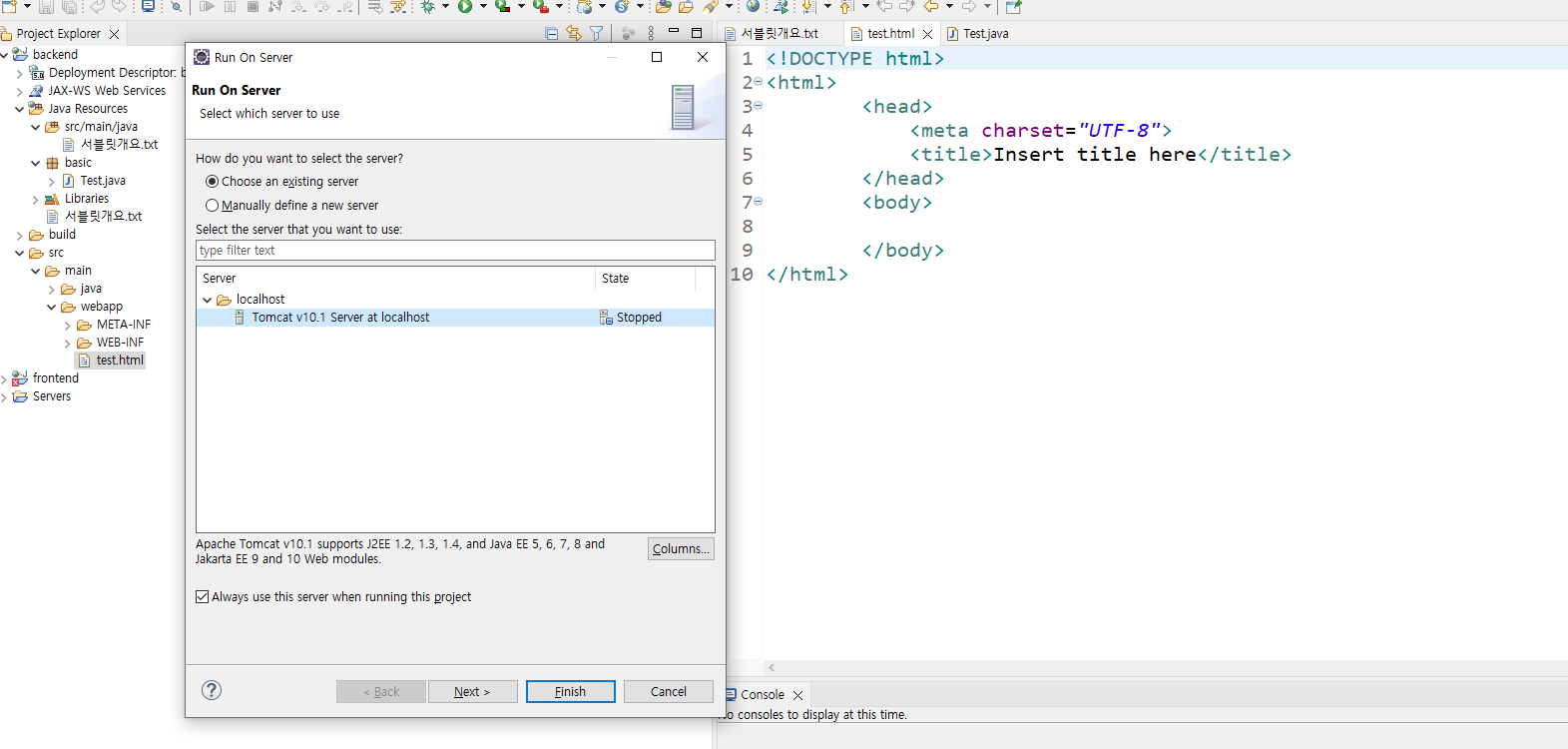
Task: Expand the frontend project
Action: (x=4, y=378)
